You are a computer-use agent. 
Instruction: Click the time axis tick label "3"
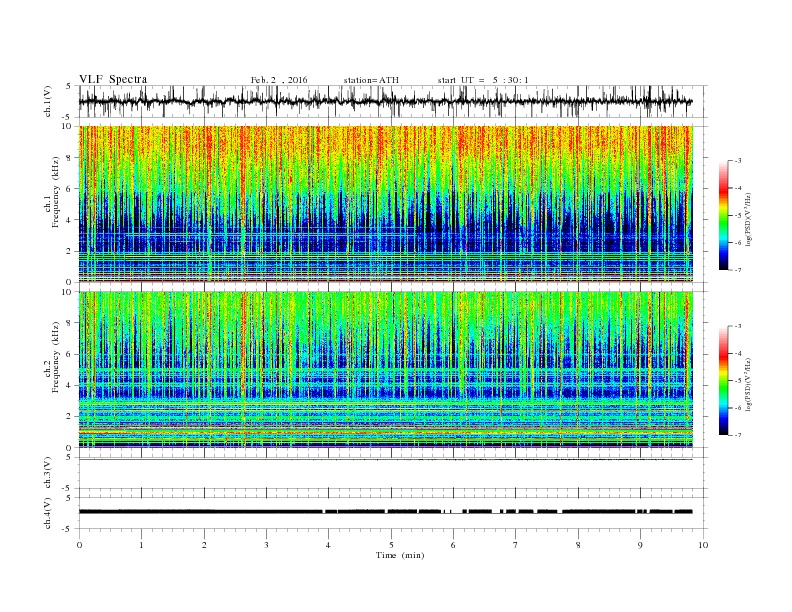point(266,545)
